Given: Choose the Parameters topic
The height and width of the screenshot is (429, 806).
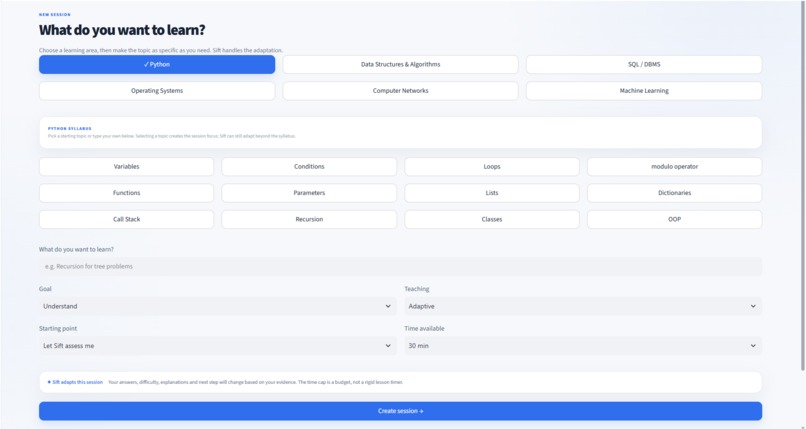Looking at the screenshot, I should pos(309,193).
